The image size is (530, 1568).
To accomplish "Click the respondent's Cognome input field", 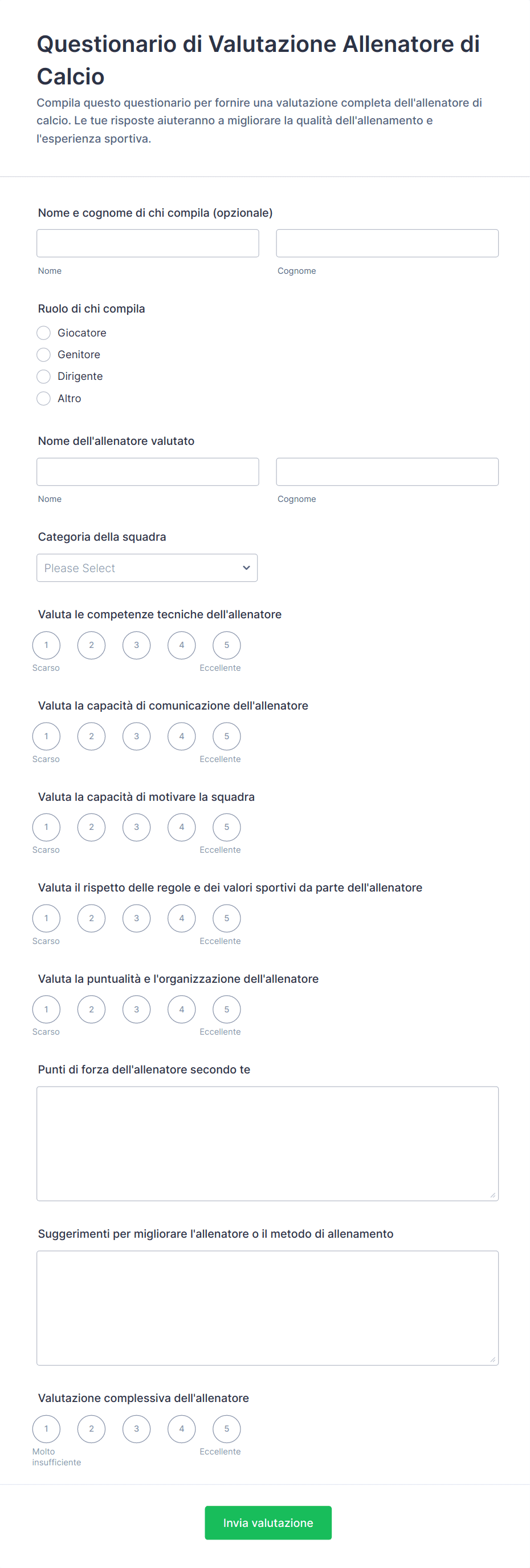I will (387, 244).
